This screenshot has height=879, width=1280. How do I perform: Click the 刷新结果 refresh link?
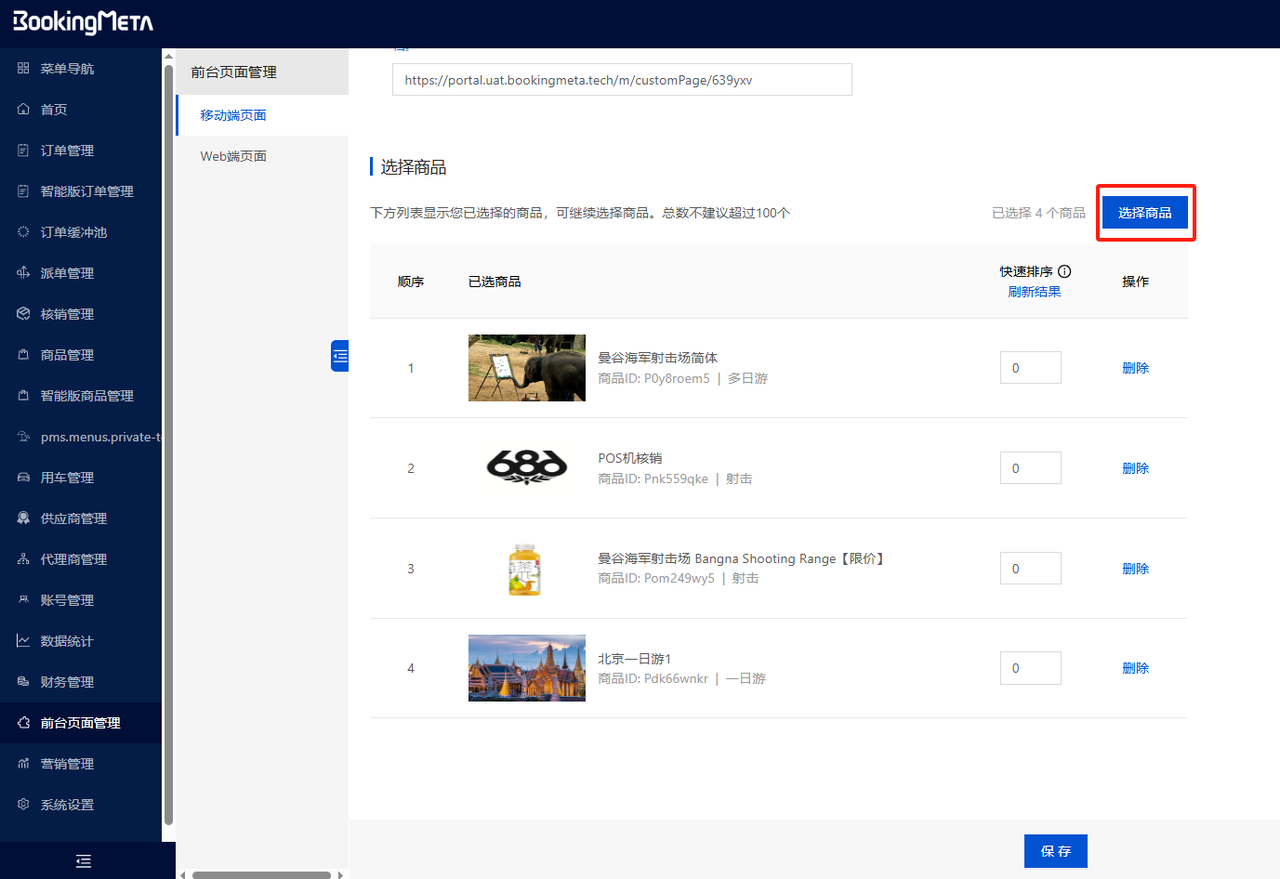pyautogui.click(x=1034, y=290)
